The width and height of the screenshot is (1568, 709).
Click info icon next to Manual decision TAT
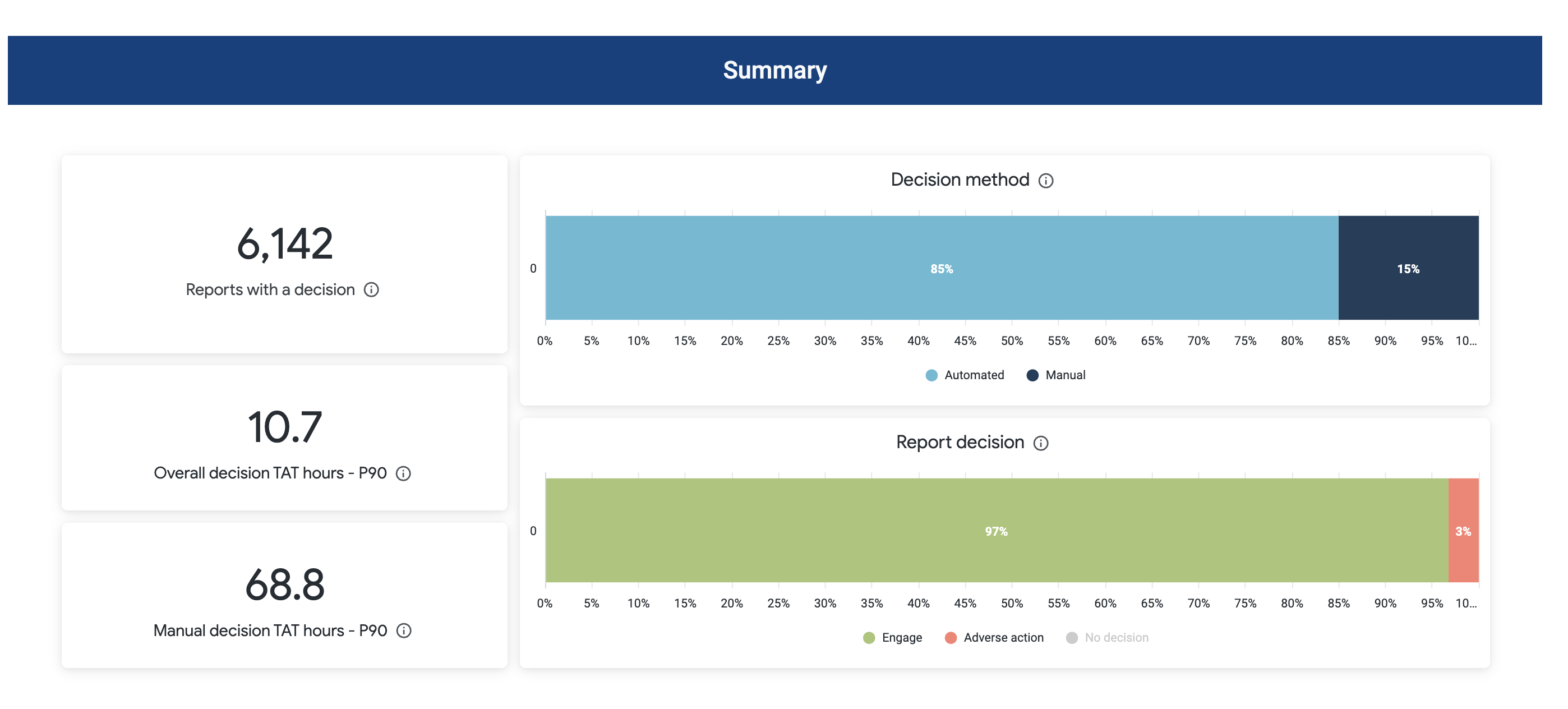(404, 631)
